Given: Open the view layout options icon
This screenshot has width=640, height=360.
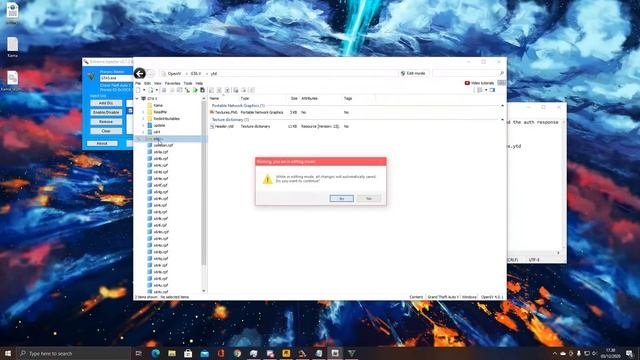Looking at the screenshot, I should pyautogui.click(x=480, y=90).
